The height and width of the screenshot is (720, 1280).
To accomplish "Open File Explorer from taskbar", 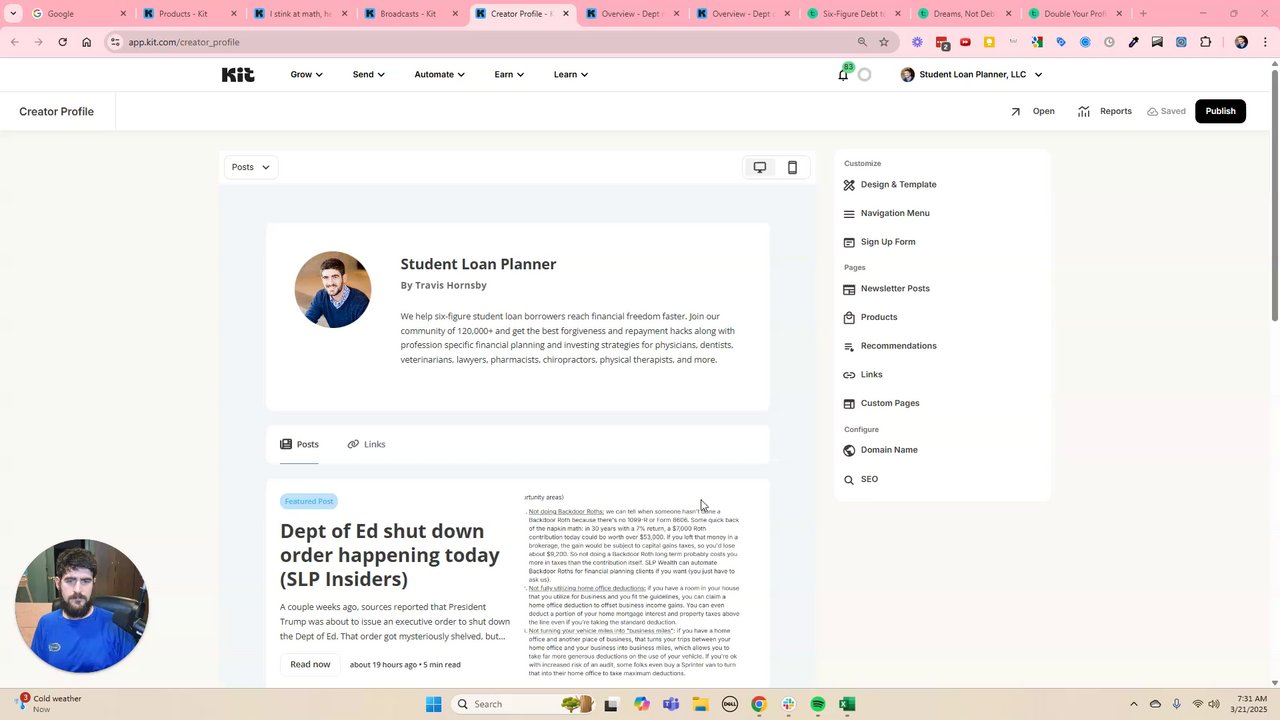I will pos(700,704).
